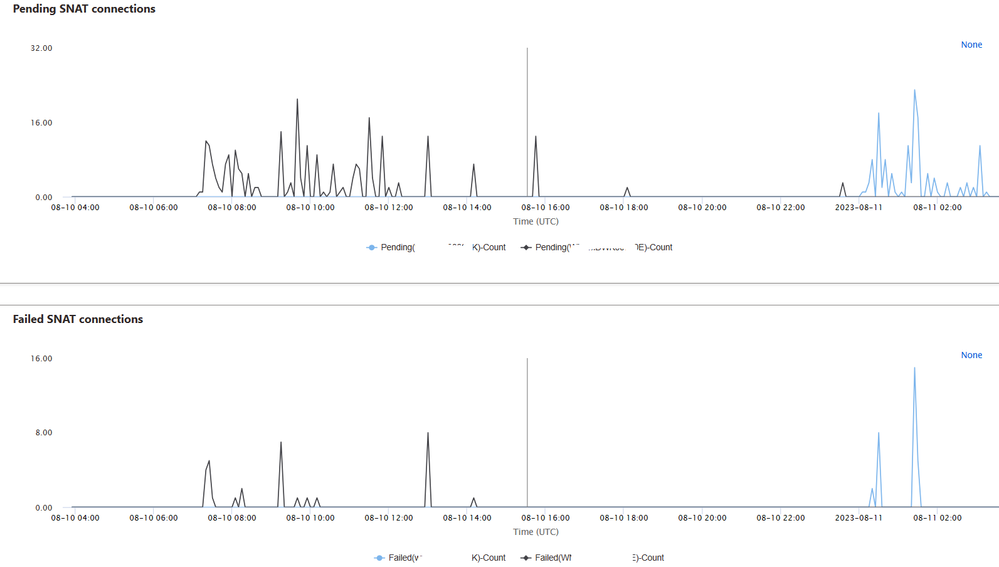Image resolution: width=999 pixels, height=567 pixels.
Task: Click the 16.00 y-axis label in Failed chart
Action: point(41,358)
